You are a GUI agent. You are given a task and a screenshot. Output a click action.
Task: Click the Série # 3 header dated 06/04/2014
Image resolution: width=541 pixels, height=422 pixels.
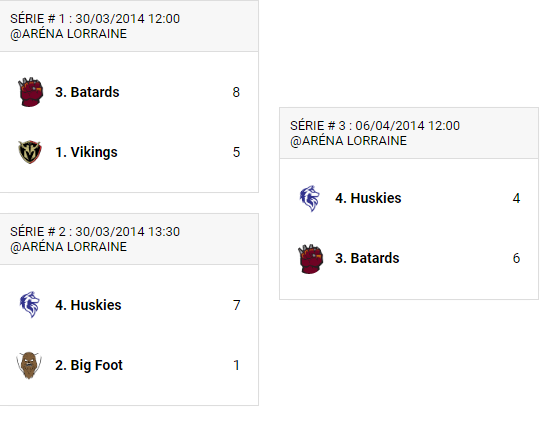pyautogui.click(x=409, y=133)
